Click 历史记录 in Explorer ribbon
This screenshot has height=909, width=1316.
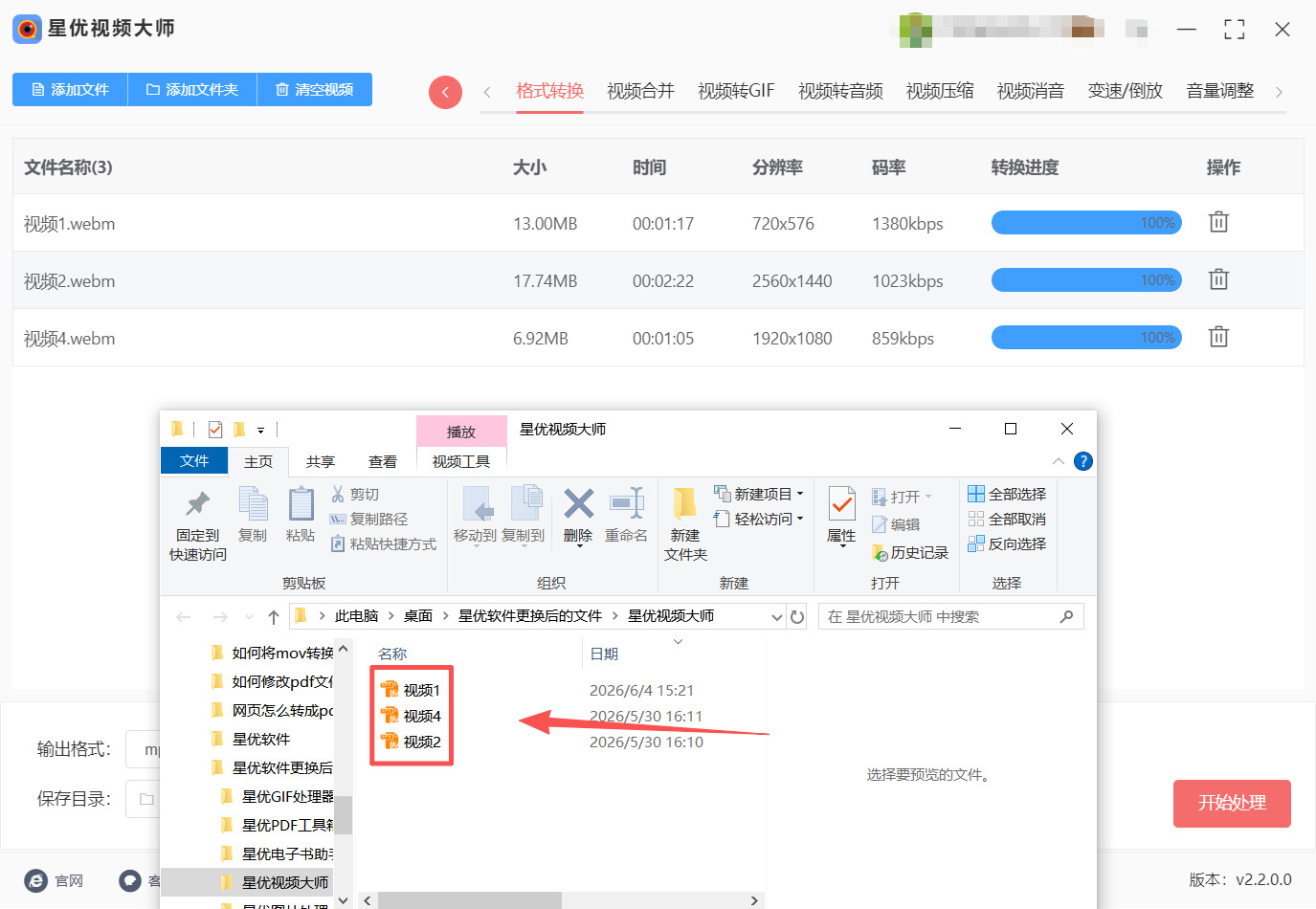910,553
